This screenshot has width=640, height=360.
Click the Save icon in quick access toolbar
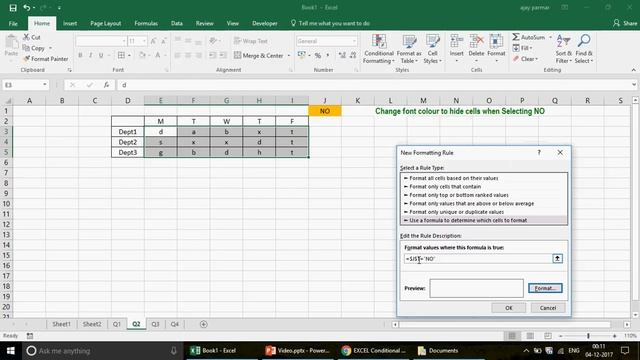pyautogui.click(x=13, y=8)
